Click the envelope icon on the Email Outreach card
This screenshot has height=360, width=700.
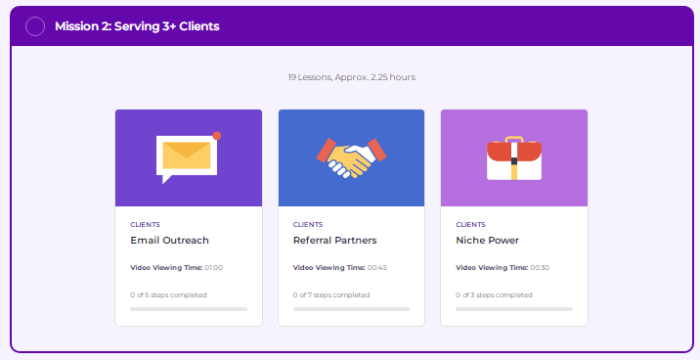[188, 157]
